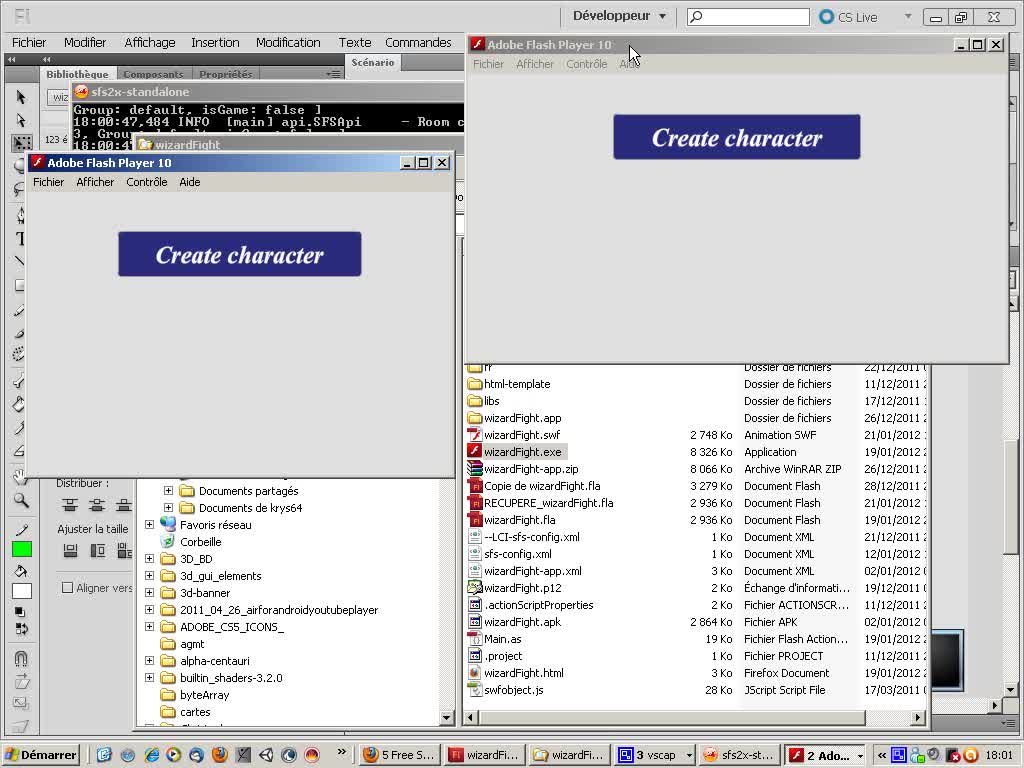Switch to the Composants tab
Screen dimensions: 1024x768
pyautogui.click(x=153, y=74)
